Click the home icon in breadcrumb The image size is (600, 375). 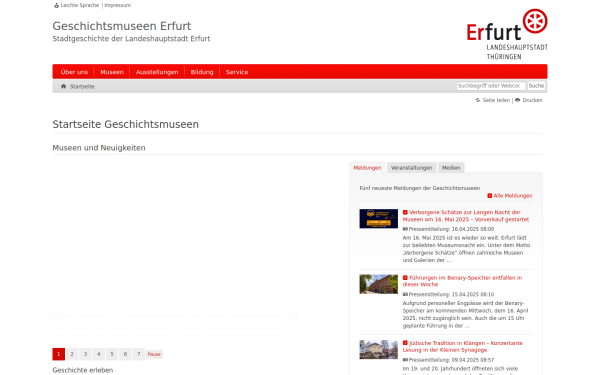click(64, 86)
